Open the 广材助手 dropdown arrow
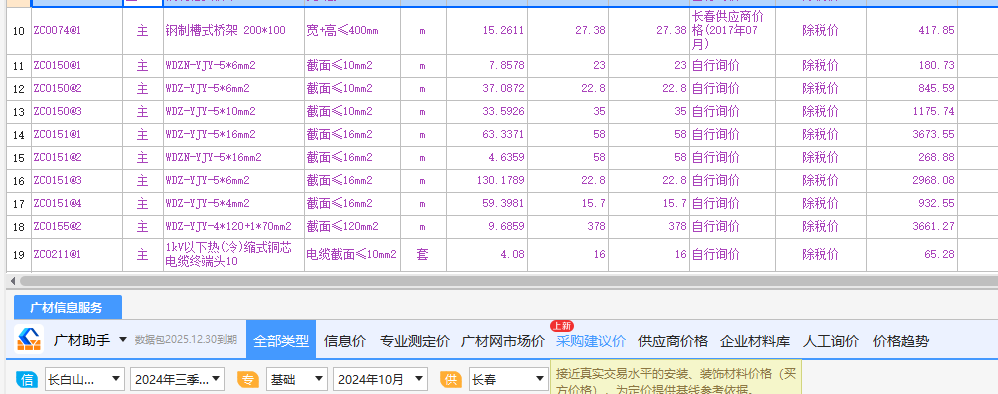 123,340
